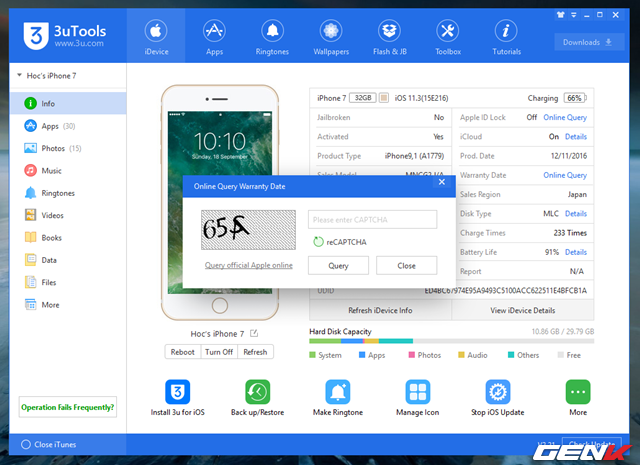This screenshot has height=465, width=640.
Task: Click into the Please enter CAPTCHA field
Action: click(x=373, y=220)
